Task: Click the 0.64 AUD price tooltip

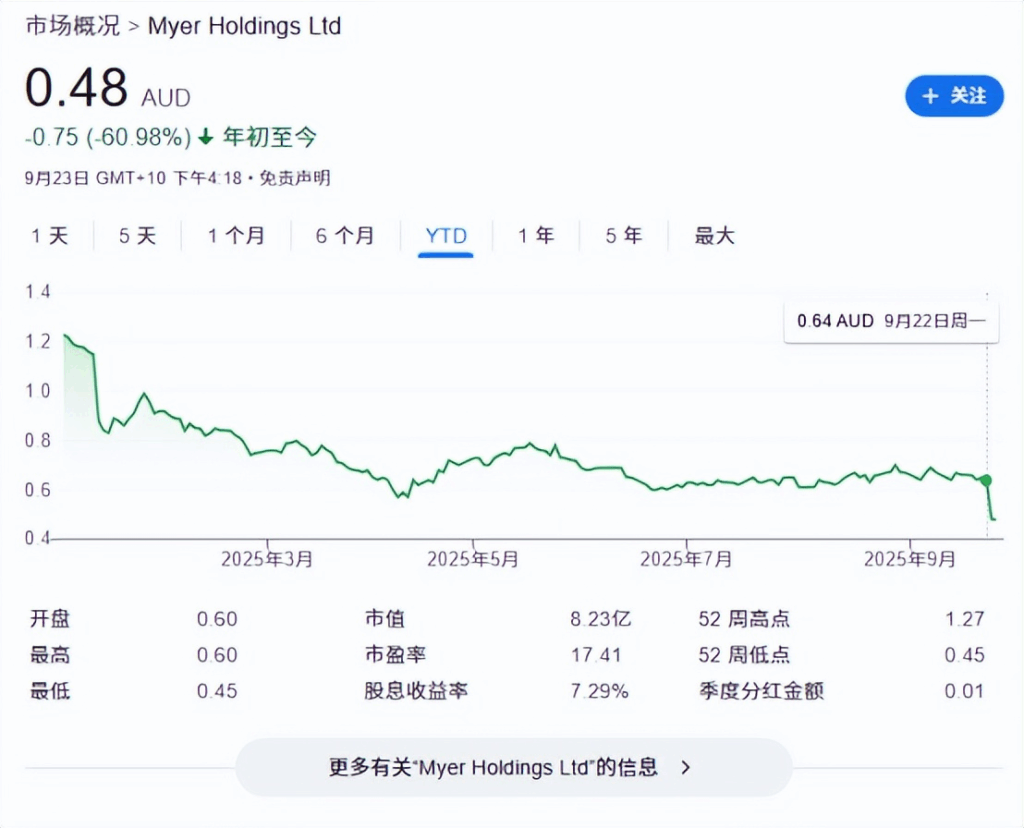Action: pyautogui.click(x=891, y=322)
